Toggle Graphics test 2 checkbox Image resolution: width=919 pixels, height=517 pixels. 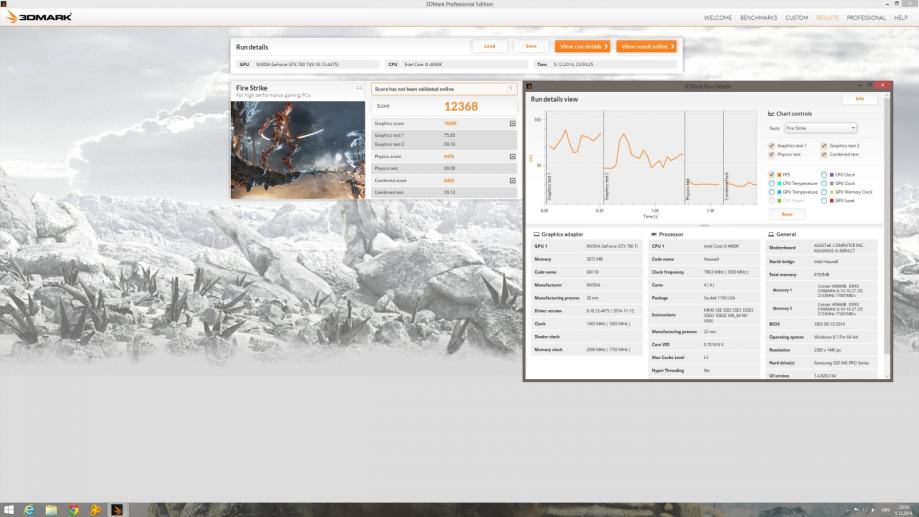(x=823, y=145)
